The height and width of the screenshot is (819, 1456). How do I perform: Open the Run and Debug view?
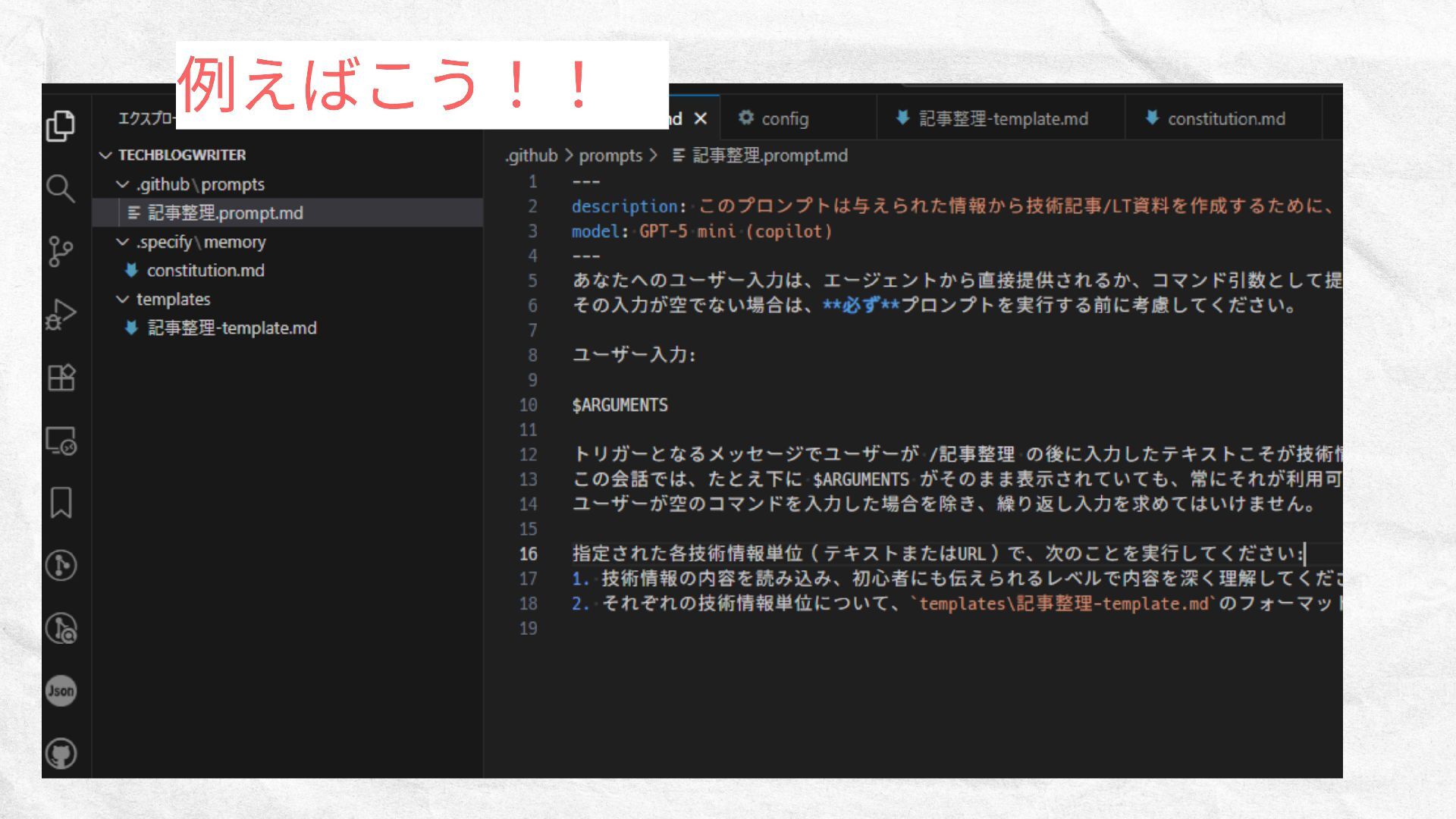click(x=61, y=314)
